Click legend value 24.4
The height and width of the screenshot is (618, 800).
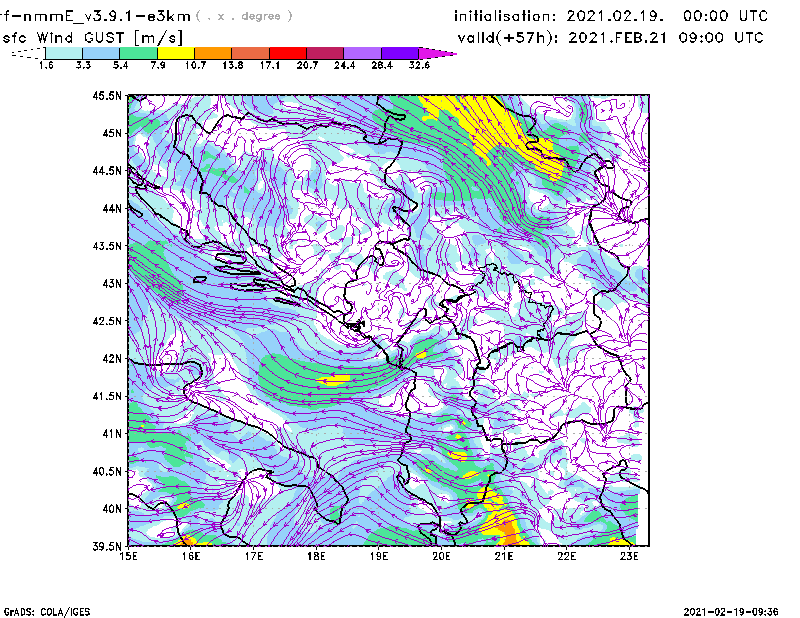click(344, 65)
